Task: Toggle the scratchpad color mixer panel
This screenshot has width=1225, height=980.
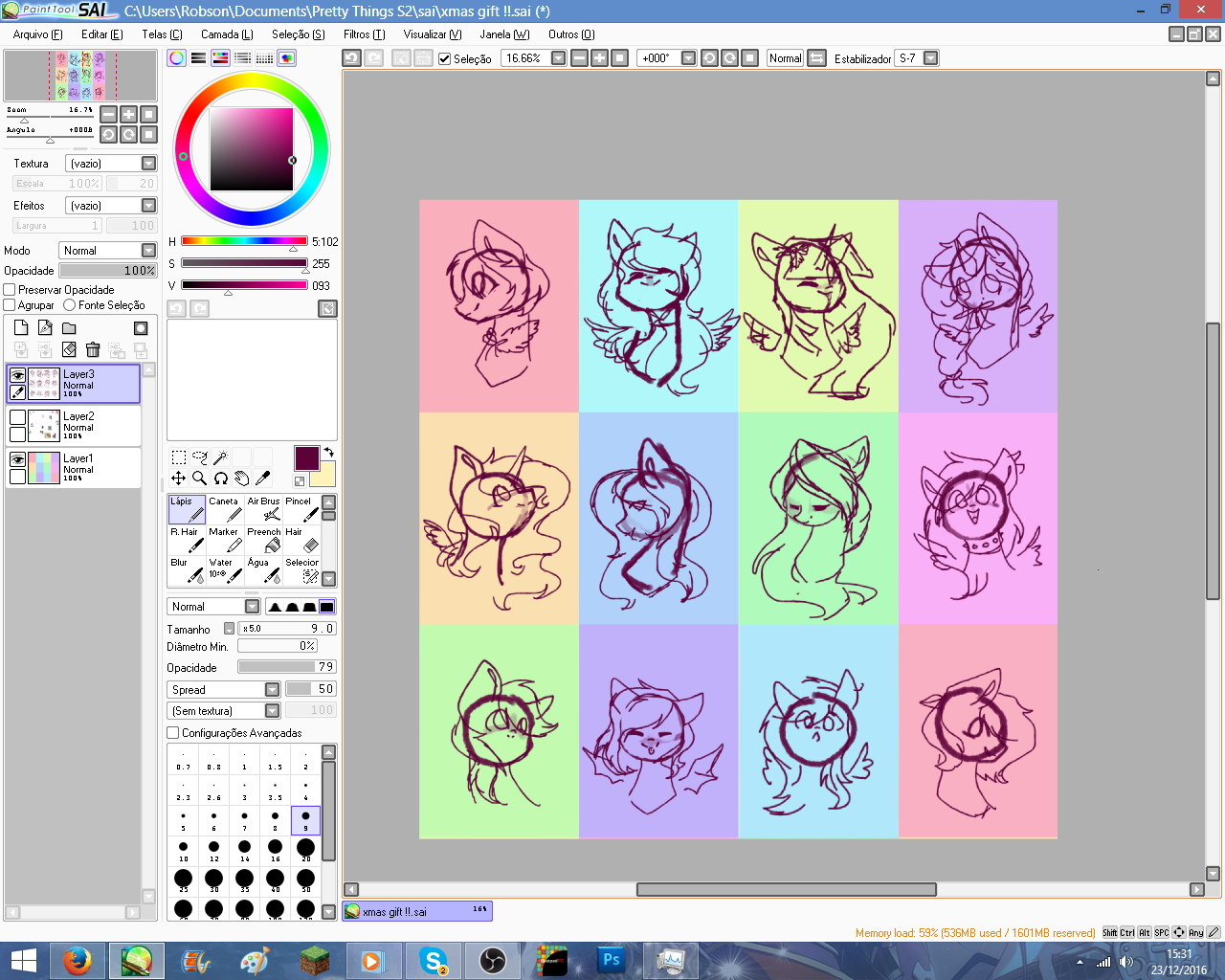Action: click(x=286, y=58)
